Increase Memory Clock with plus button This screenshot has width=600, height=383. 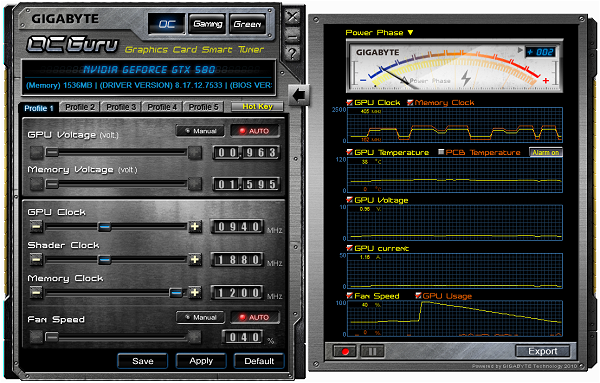tap(195, 293)
